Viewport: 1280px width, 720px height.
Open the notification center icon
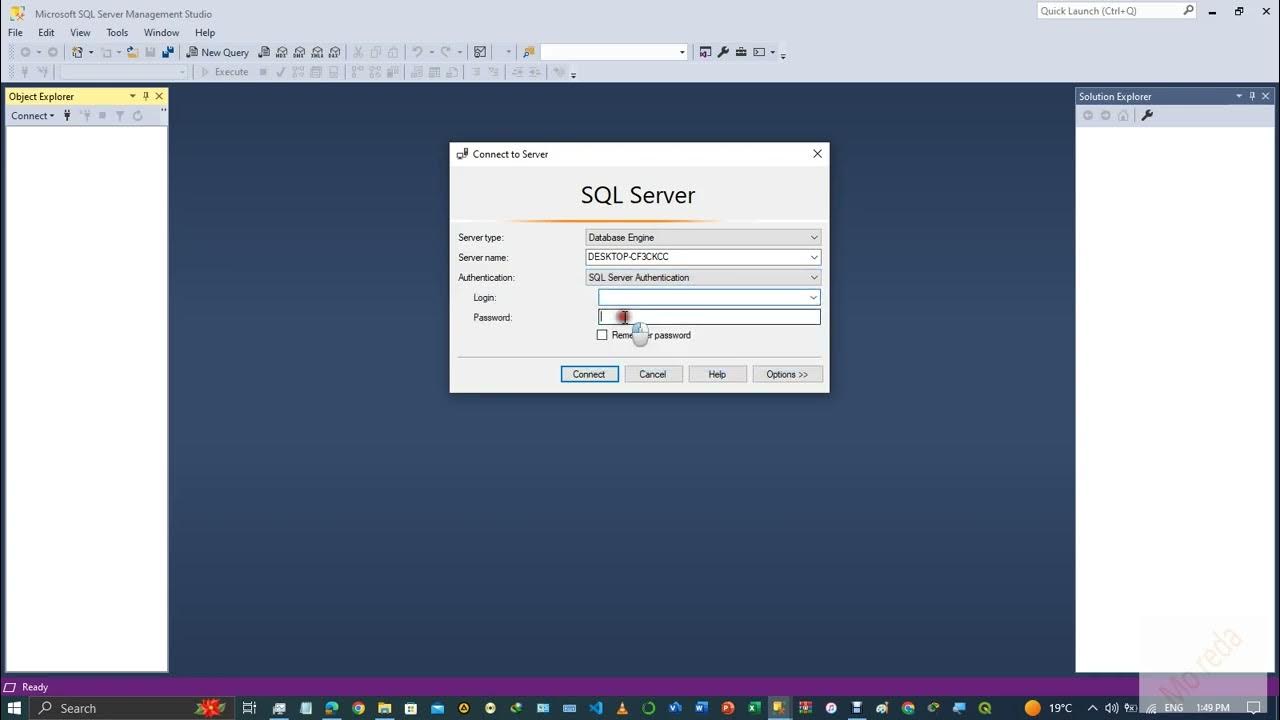tap(1254, 708)
